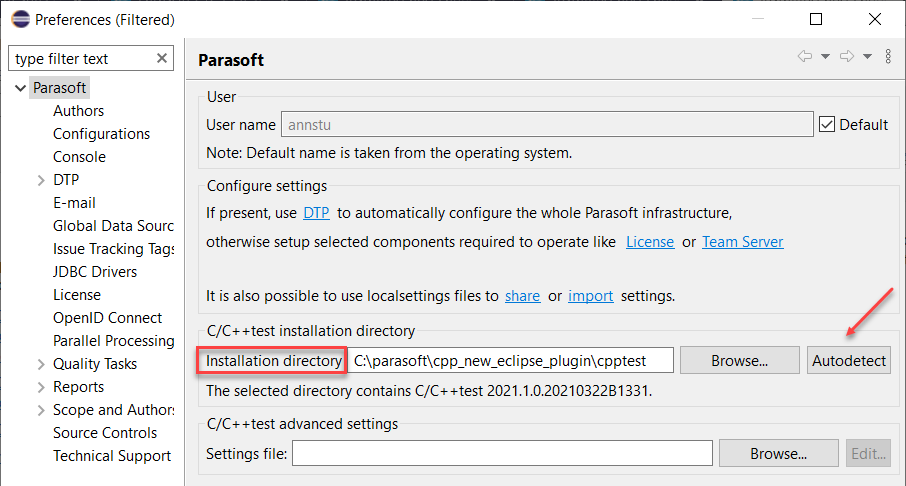
Task: Expand the Quality Tasks node
Action: [41, 364]
